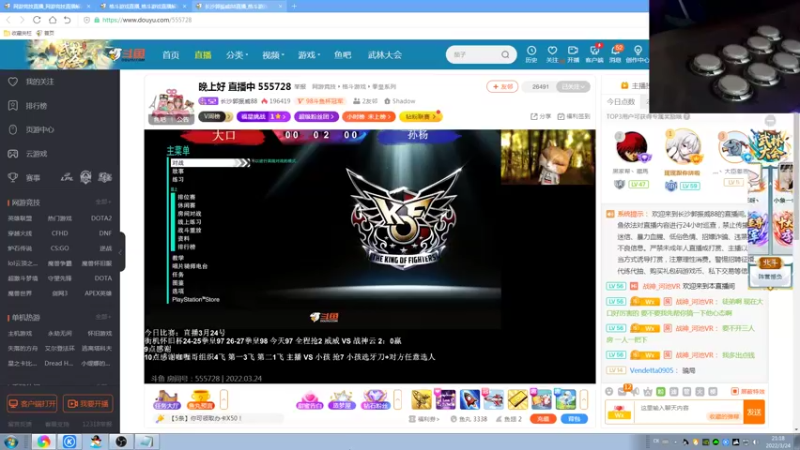Toggle the 屏蔽特效 block-effects checkbox
Viewport: 800px width, 450px height.
(735, 391)
